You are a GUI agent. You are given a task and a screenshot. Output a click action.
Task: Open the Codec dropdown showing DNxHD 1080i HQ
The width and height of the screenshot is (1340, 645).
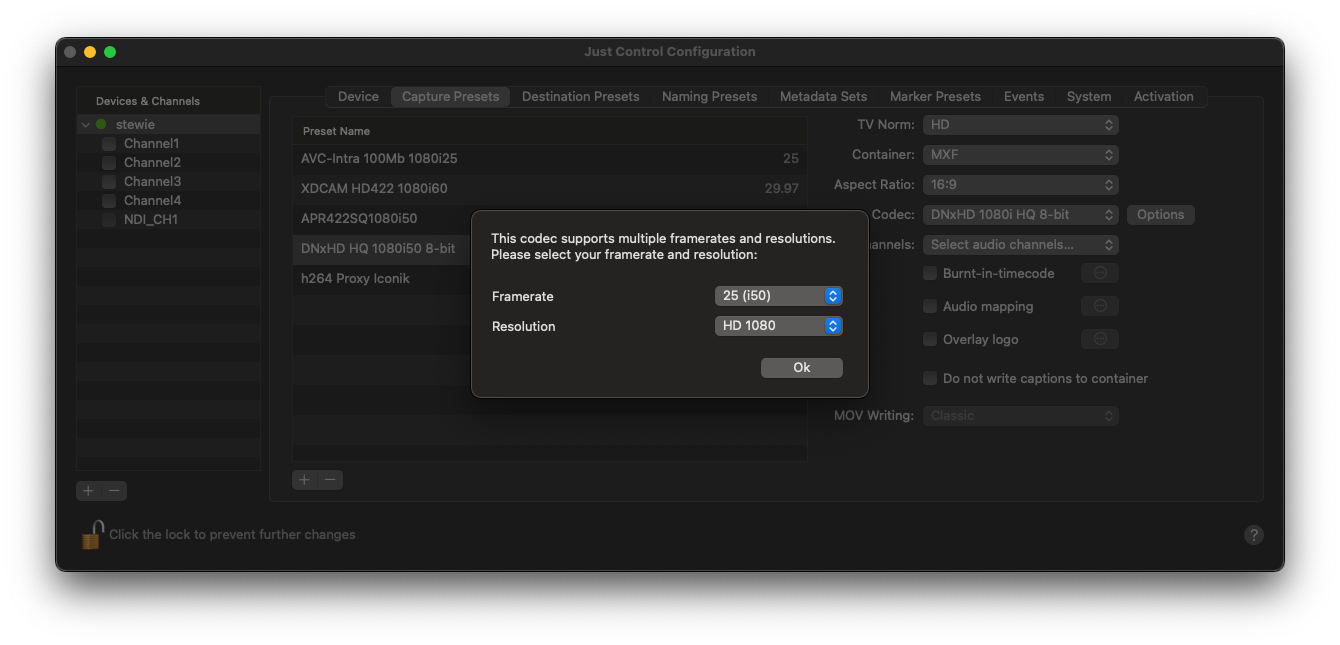pos(1021,215)
